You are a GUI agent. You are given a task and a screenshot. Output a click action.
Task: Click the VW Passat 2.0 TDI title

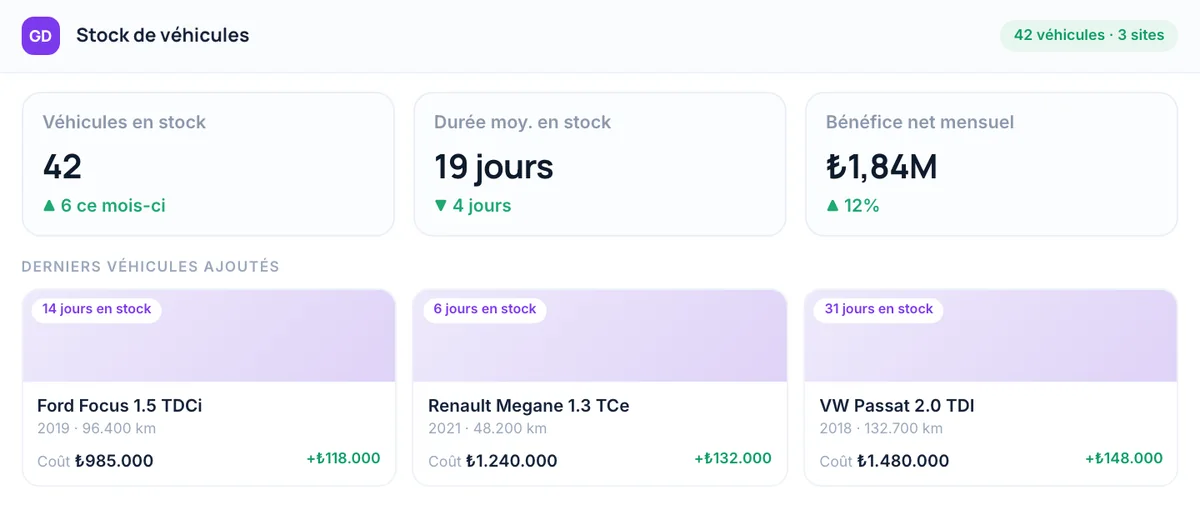pos(897,406)
